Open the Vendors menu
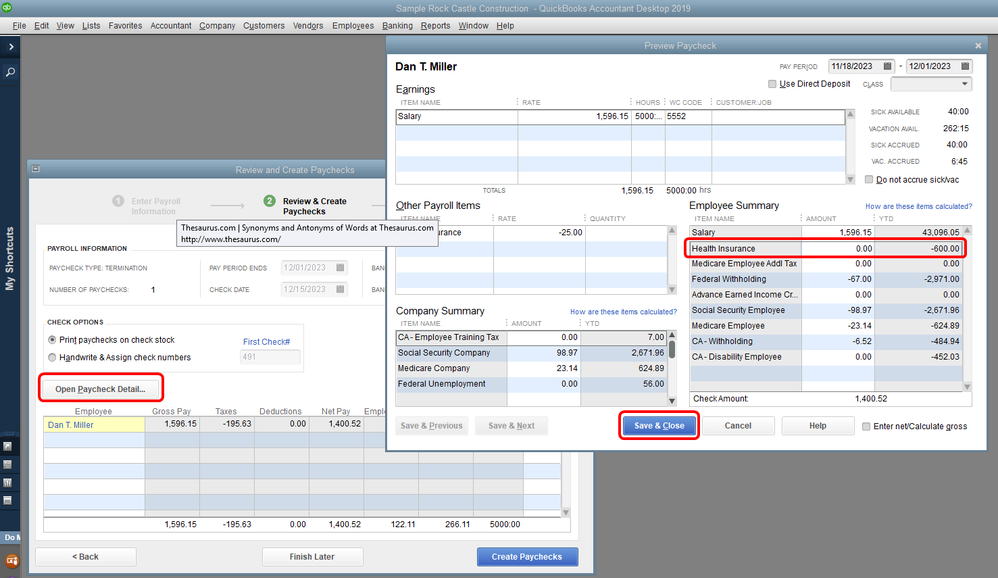 (x=308, y=25)
